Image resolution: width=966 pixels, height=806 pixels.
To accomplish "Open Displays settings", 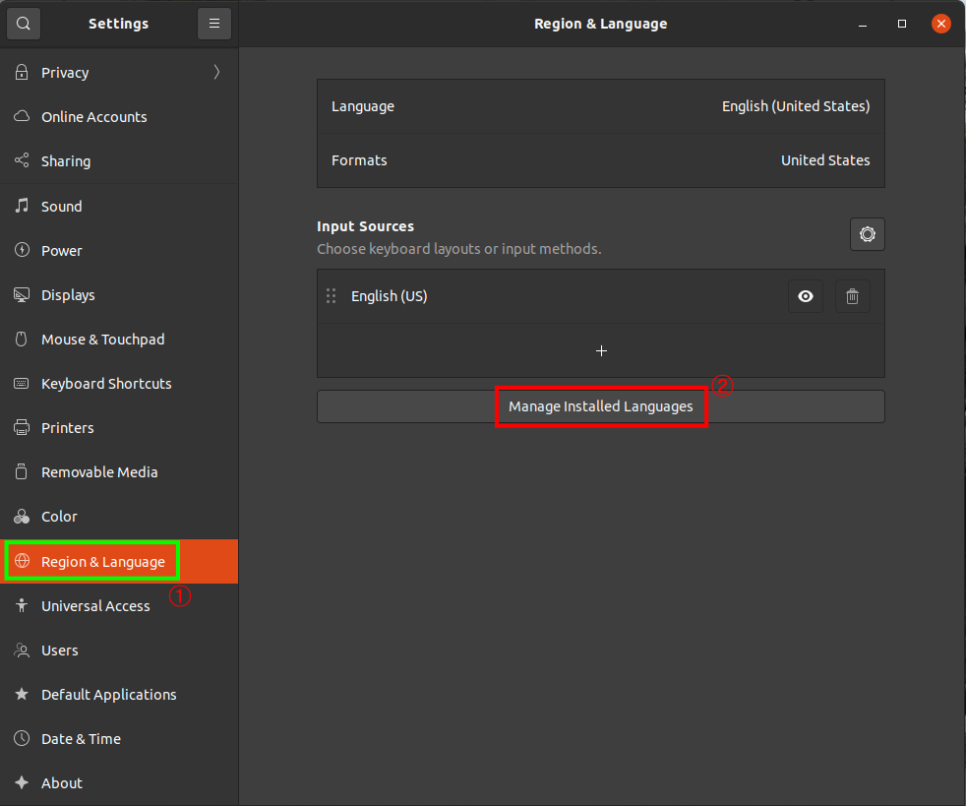I will click(x=119, y=295).
